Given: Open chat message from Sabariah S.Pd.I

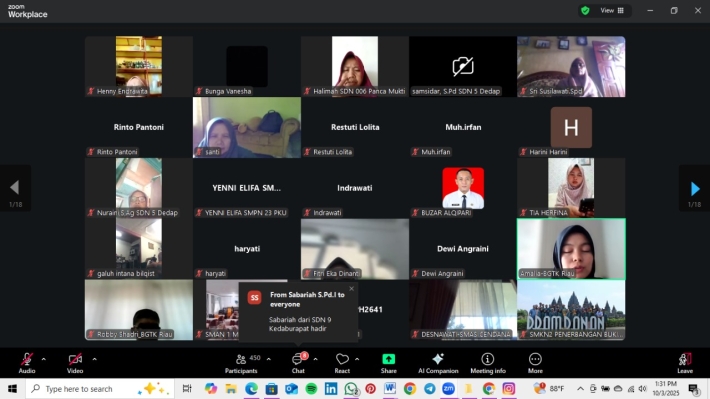Looking at the screenshot, I should click(298, 312).
